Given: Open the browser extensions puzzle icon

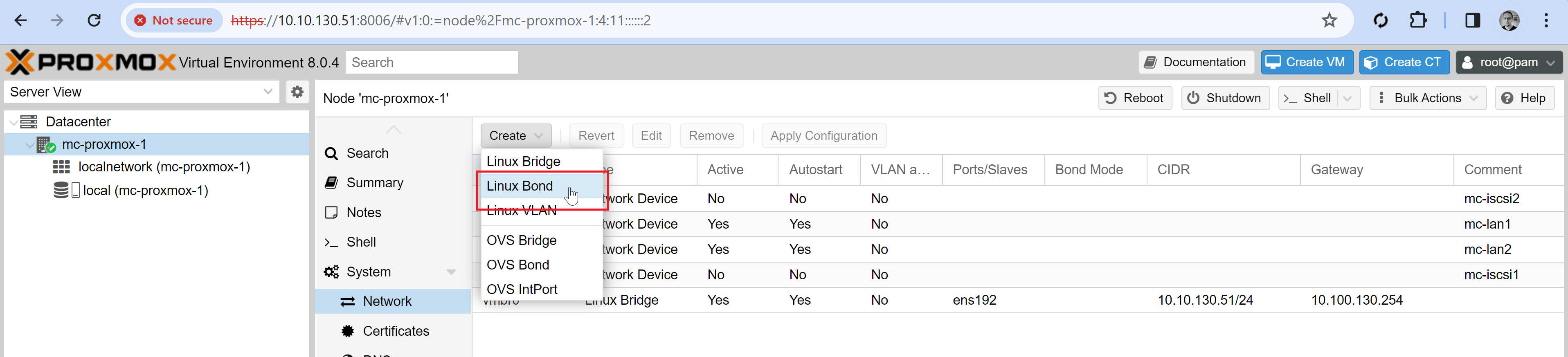Looking at the screenshot, I should pyautogui.click(x=1418, y=21).
